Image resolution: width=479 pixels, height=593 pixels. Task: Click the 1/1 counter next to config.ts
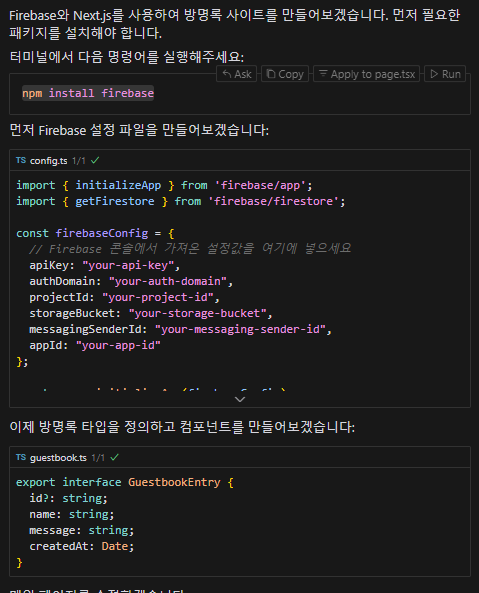[x=79, y=161]
